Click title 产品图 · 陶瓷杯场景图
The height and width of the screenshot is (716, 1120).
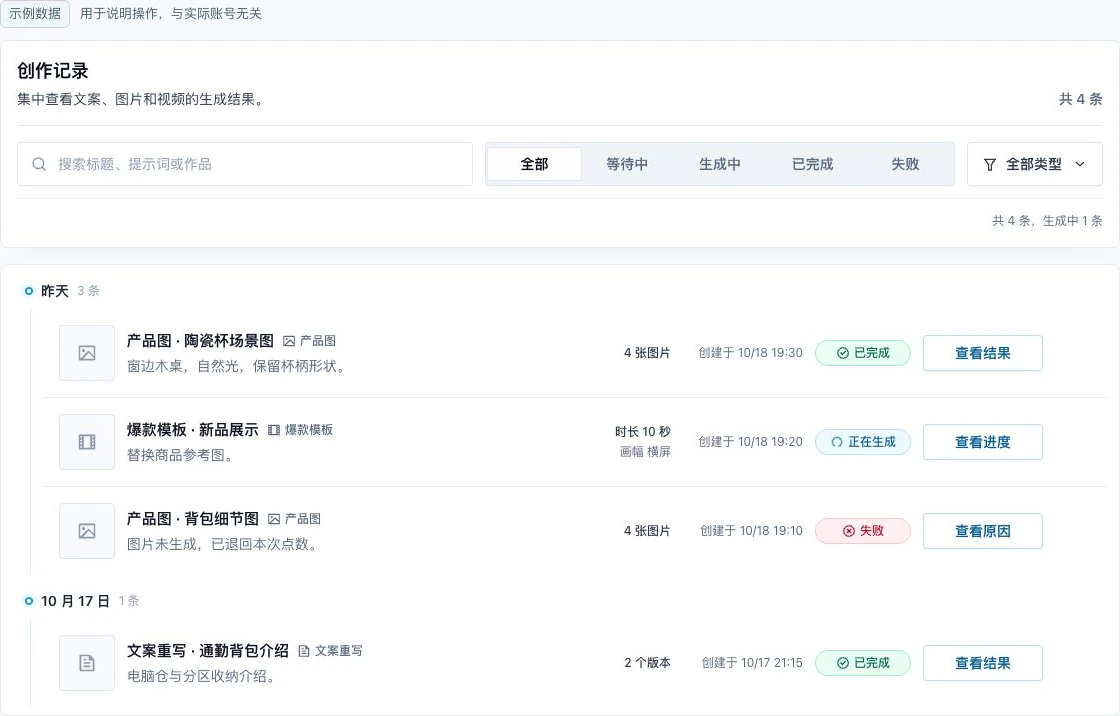[200, 341]
